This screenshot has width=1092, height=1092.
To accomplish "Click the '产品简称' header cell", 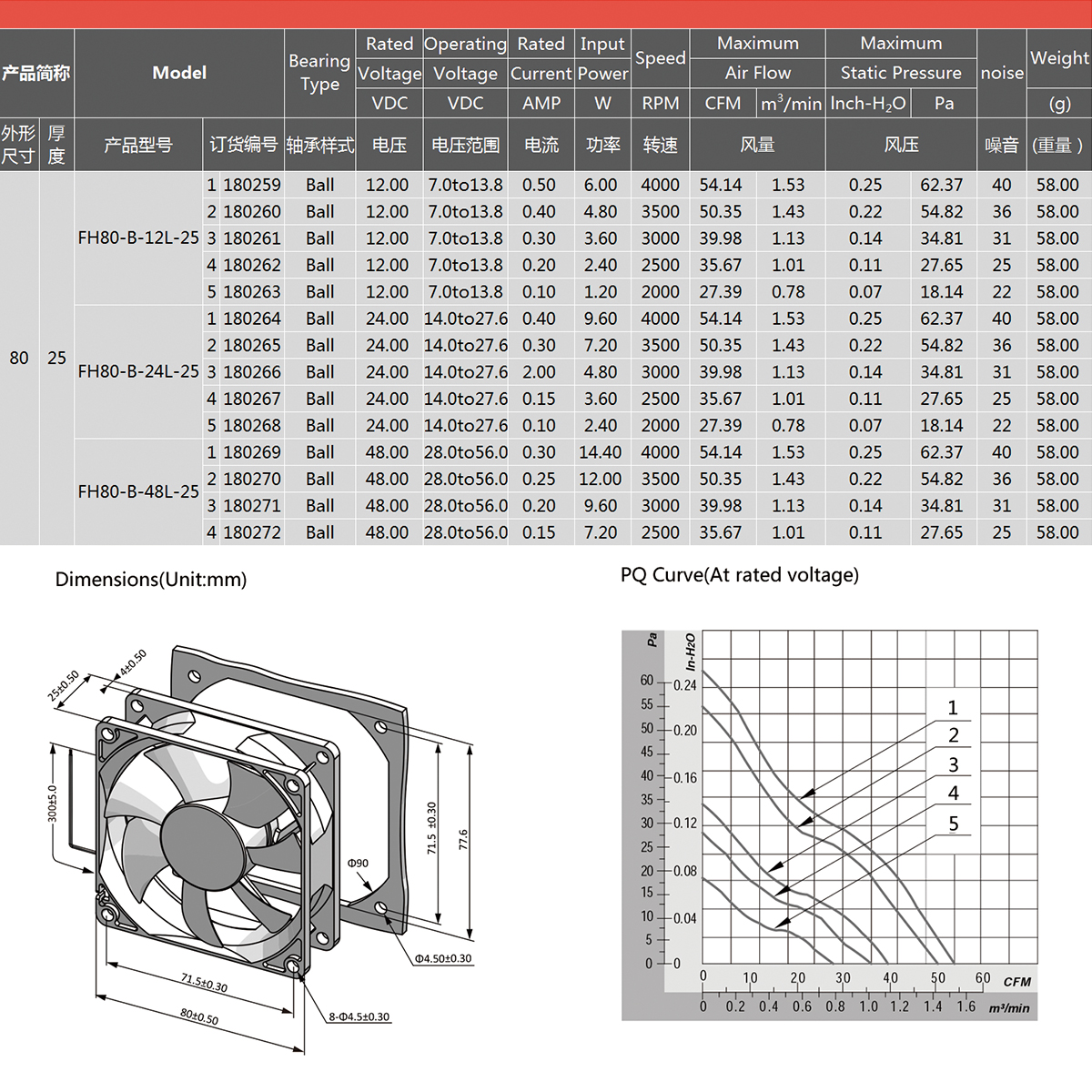I will (36, 73).
